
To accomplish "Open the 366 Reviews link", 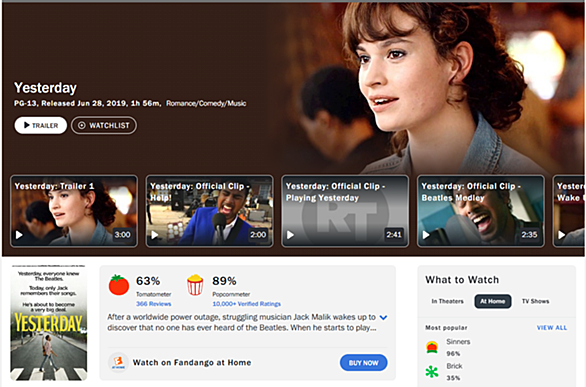I will pyautogui.click(x=154, y=304).
